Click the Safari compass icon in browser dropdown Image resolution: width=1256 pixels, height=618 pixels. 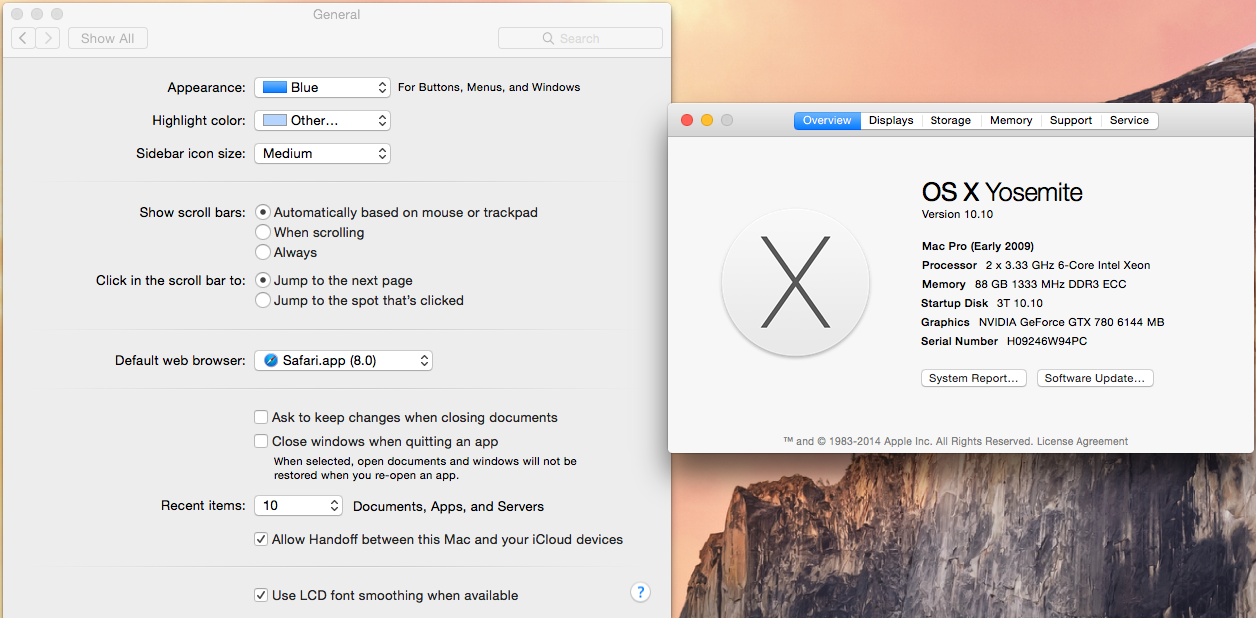[271, 360]
